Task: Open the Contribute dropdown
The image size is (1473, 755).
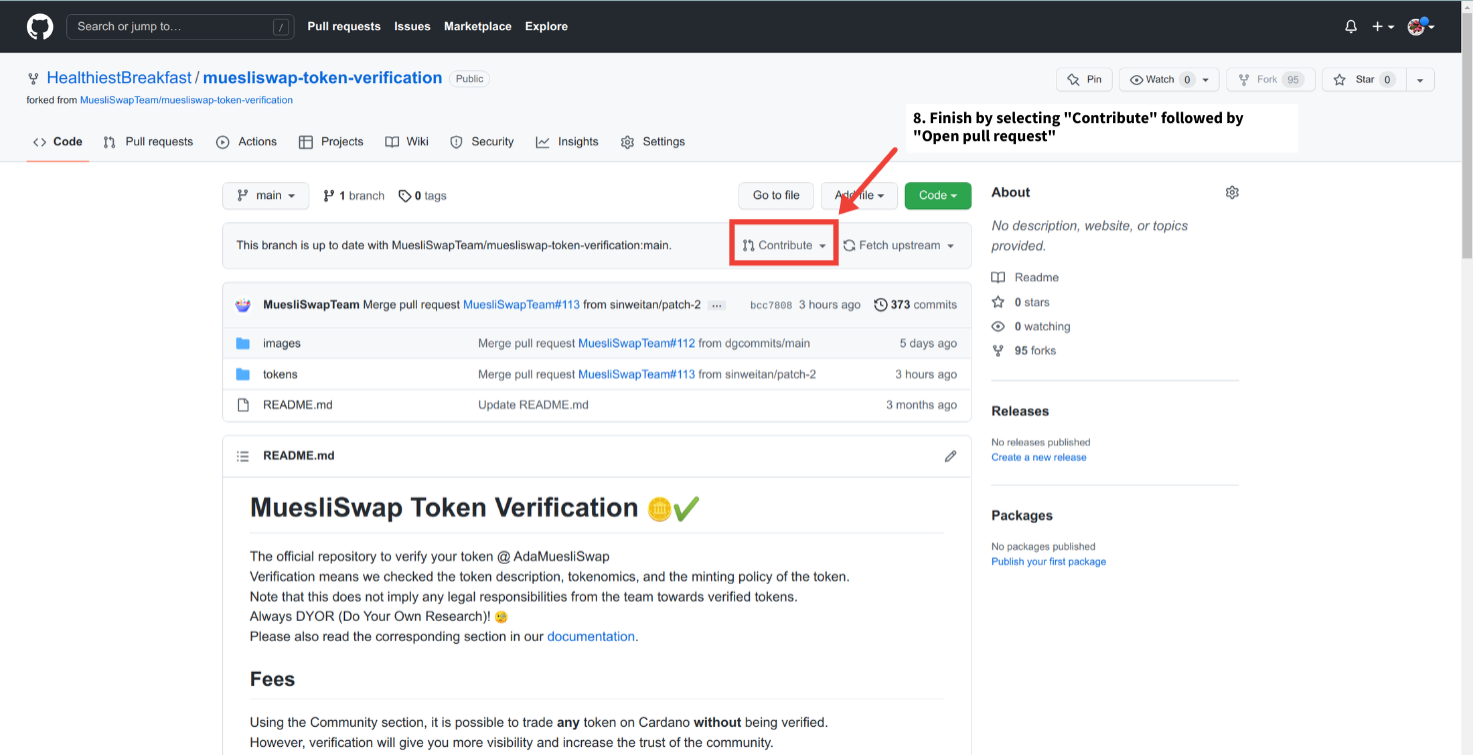Action: click(784, 245)
